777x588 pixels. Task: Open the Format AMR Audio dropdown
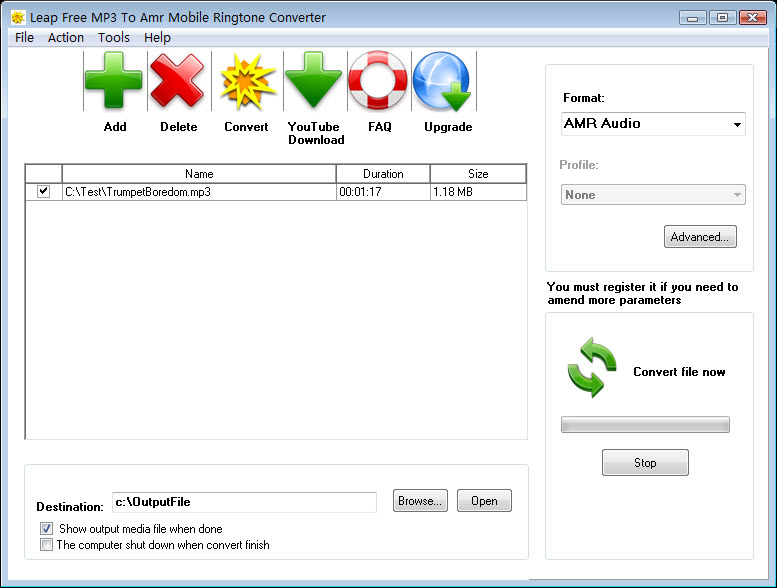tap(653, 124)
